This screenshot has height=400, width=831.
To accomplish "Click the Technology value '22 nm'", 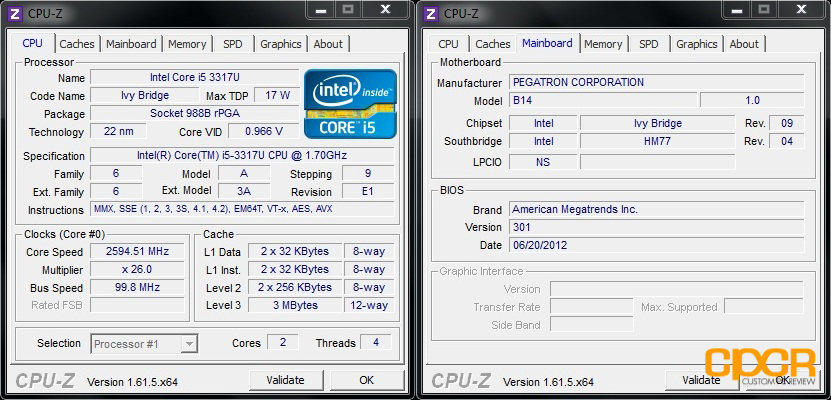I will tap(118, 131).
